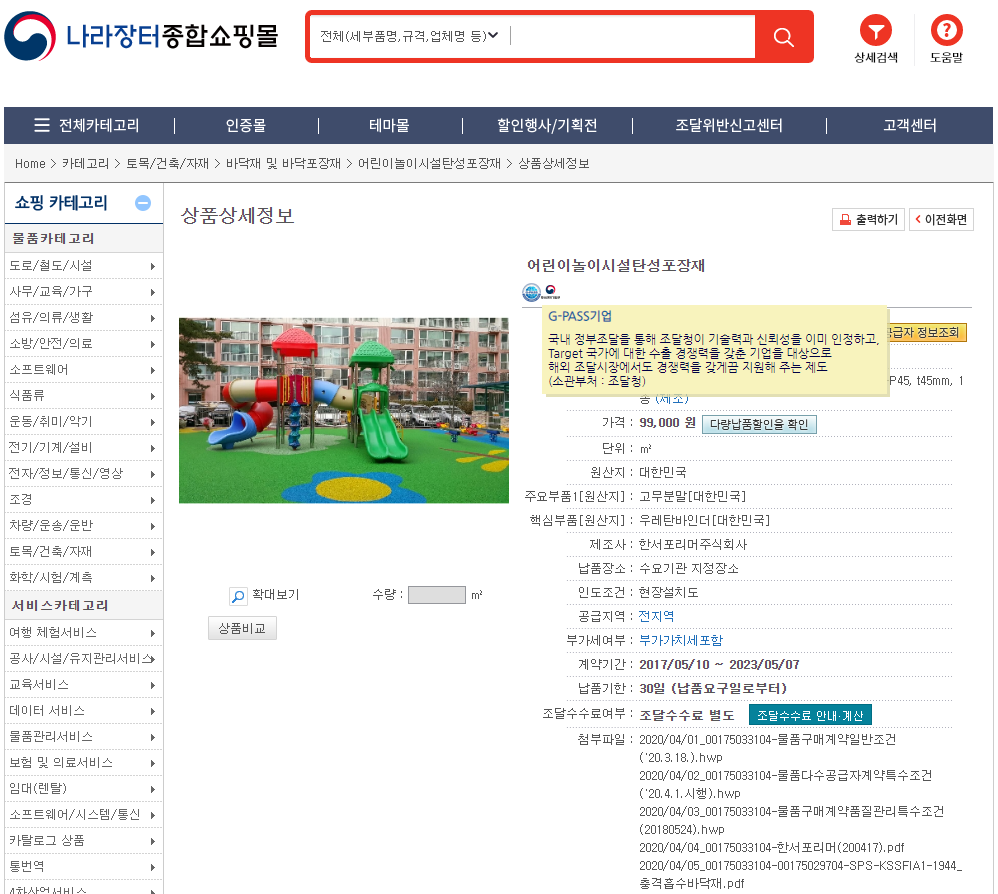998x894 pixels.
Task: Open the search scope dropdown 전체(세부품명…)
Action: [409, 36]
